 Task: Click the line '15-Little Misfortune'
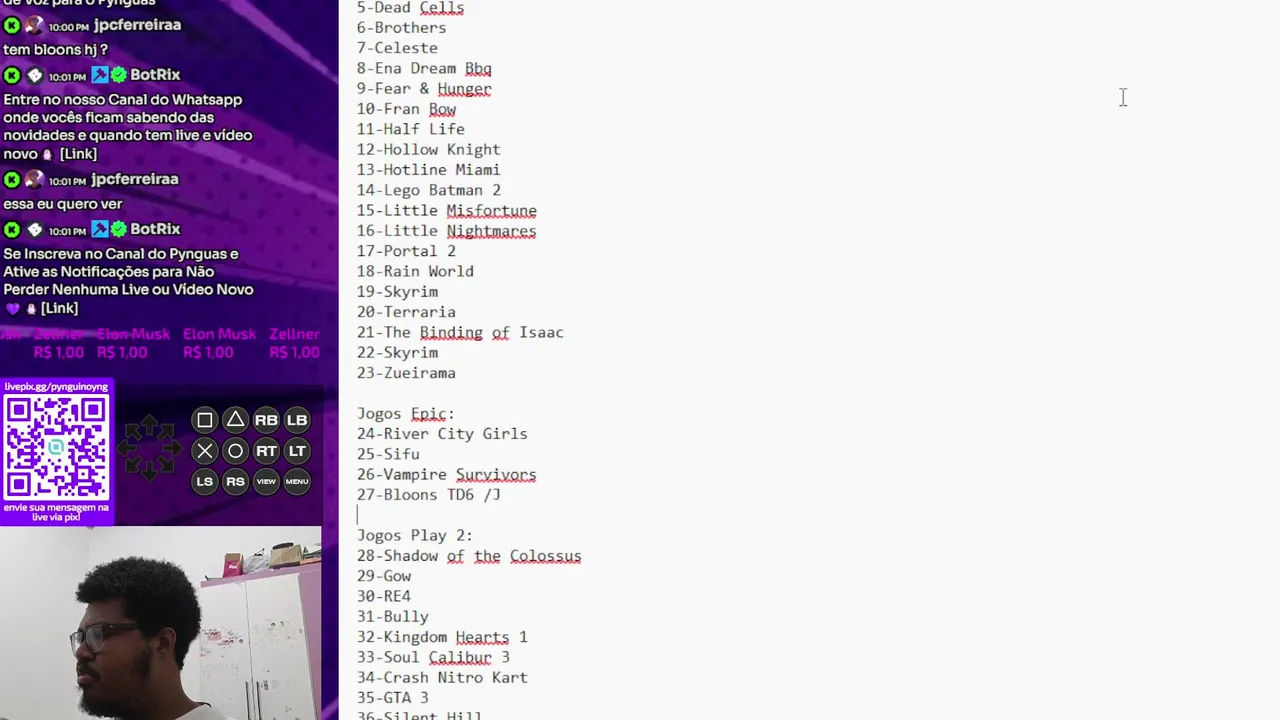(446, 210)
